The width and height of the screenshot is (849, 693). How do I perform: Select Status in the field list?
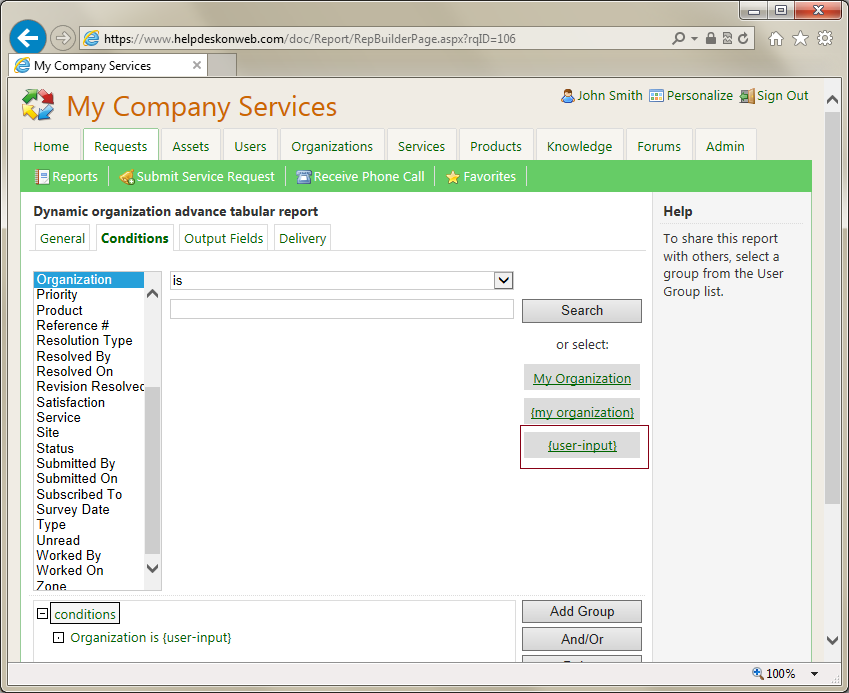tap(55, 448)
